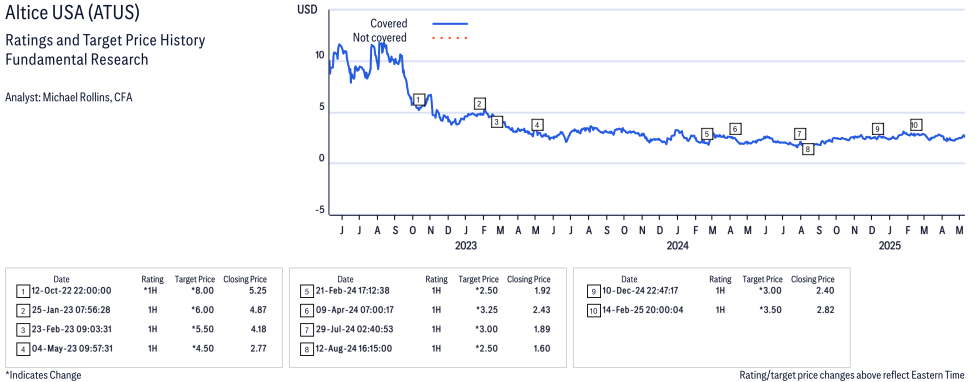The width and height of the screenshot is (975, 382).
Task: Click the red dotted Not covered legend line
Action: pos(450,38)
